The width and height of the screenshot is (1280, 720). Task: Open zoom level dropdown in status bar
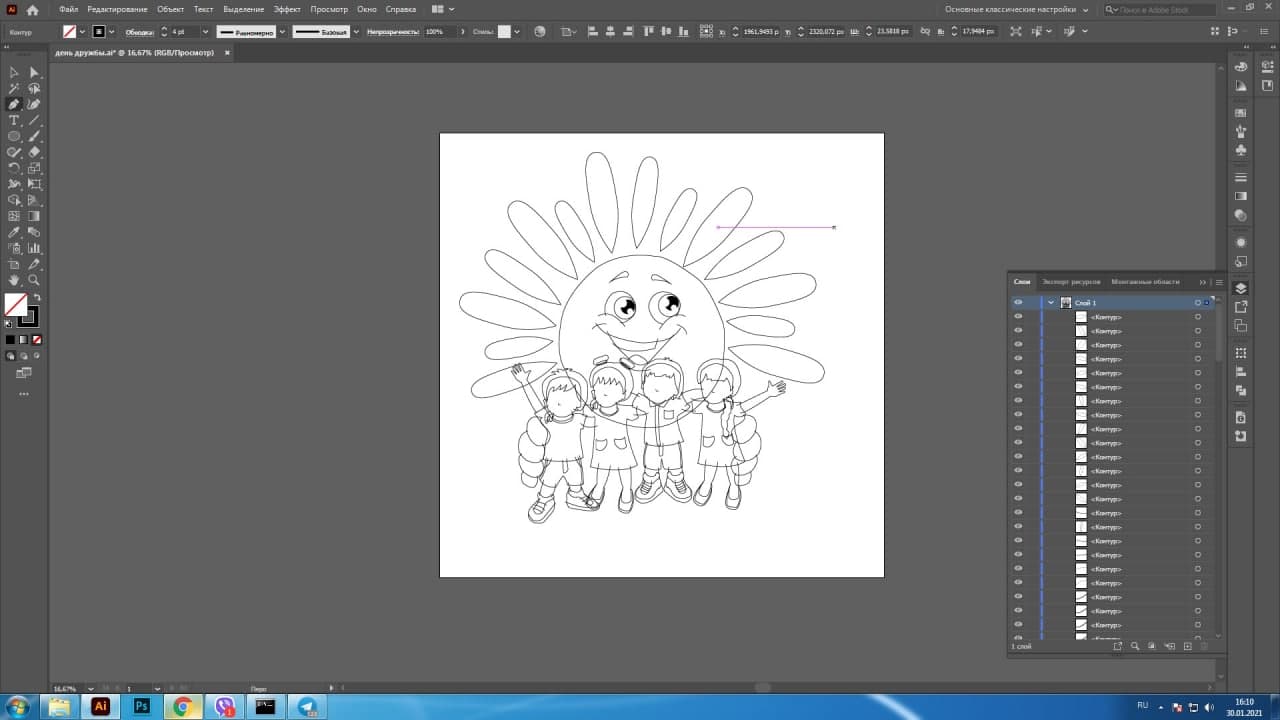point(90,689)
